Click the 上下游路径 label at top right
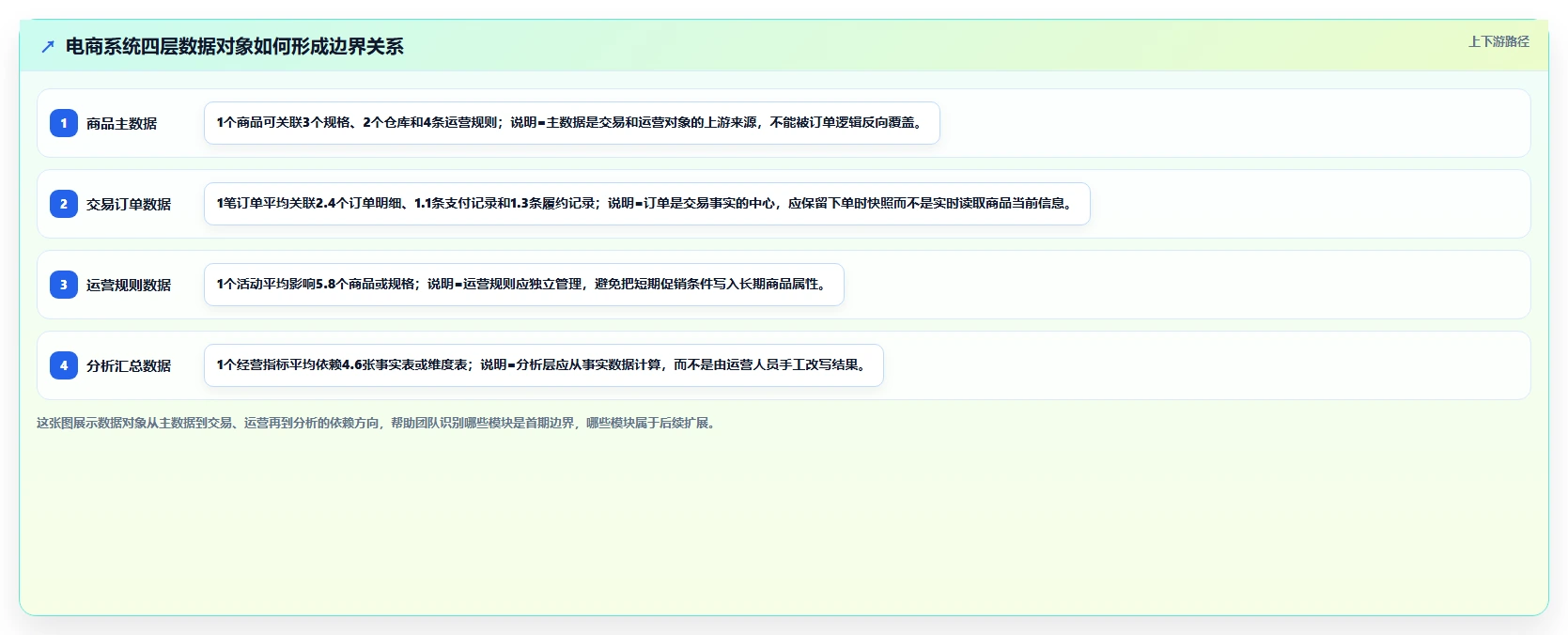 (1498, 41)
